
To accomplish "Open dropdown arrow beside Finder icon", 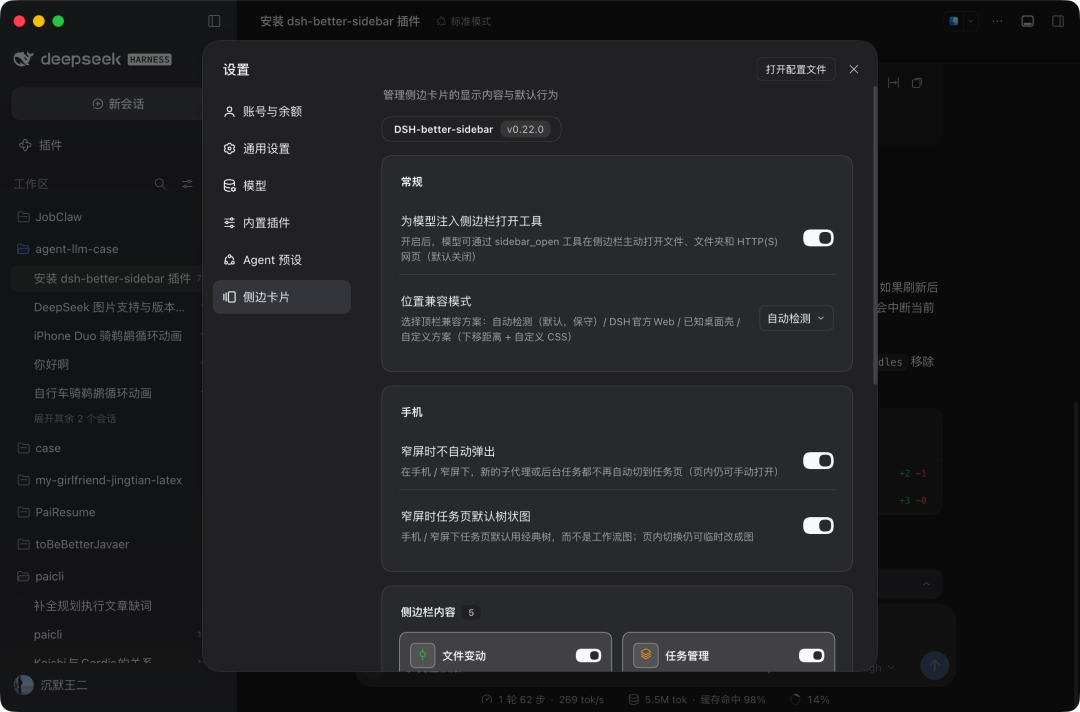I will tap(970, 21).
